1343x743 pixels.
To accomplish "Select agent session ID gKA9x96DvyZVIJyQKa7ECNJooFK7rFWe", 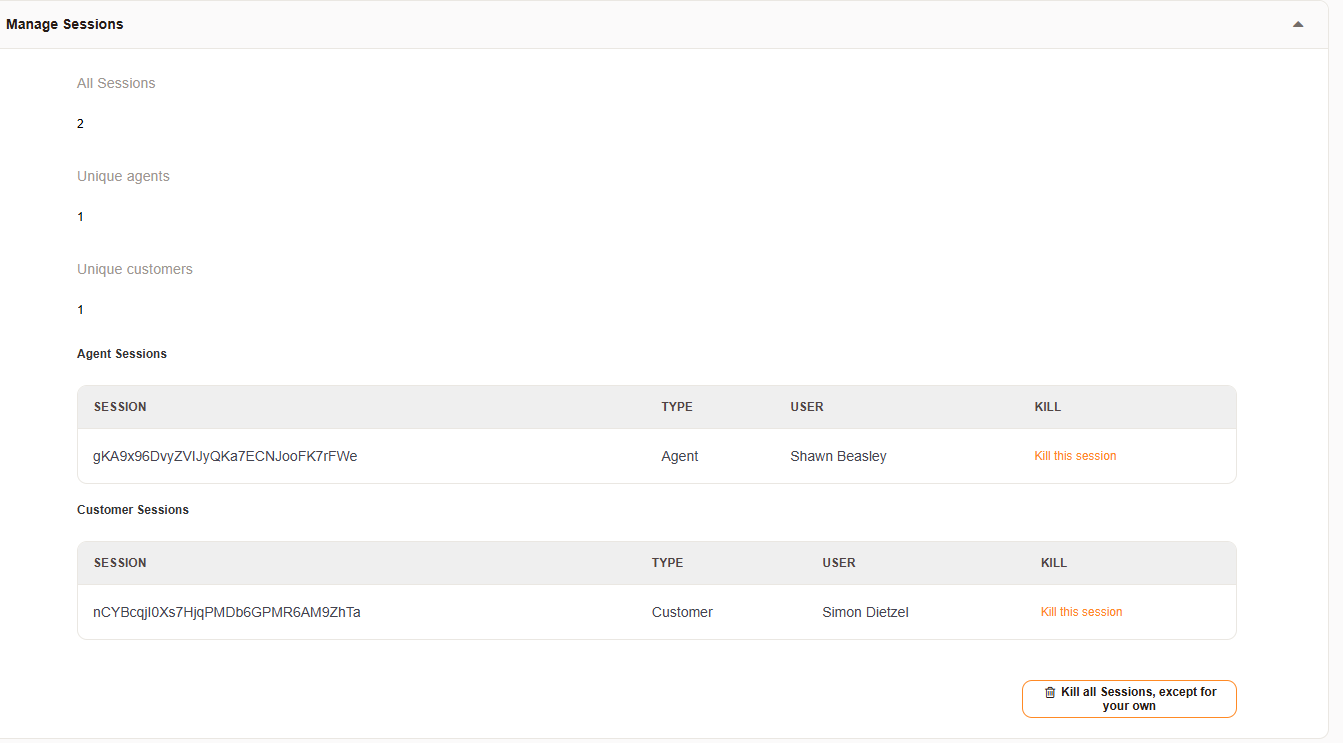I will 226,455.
